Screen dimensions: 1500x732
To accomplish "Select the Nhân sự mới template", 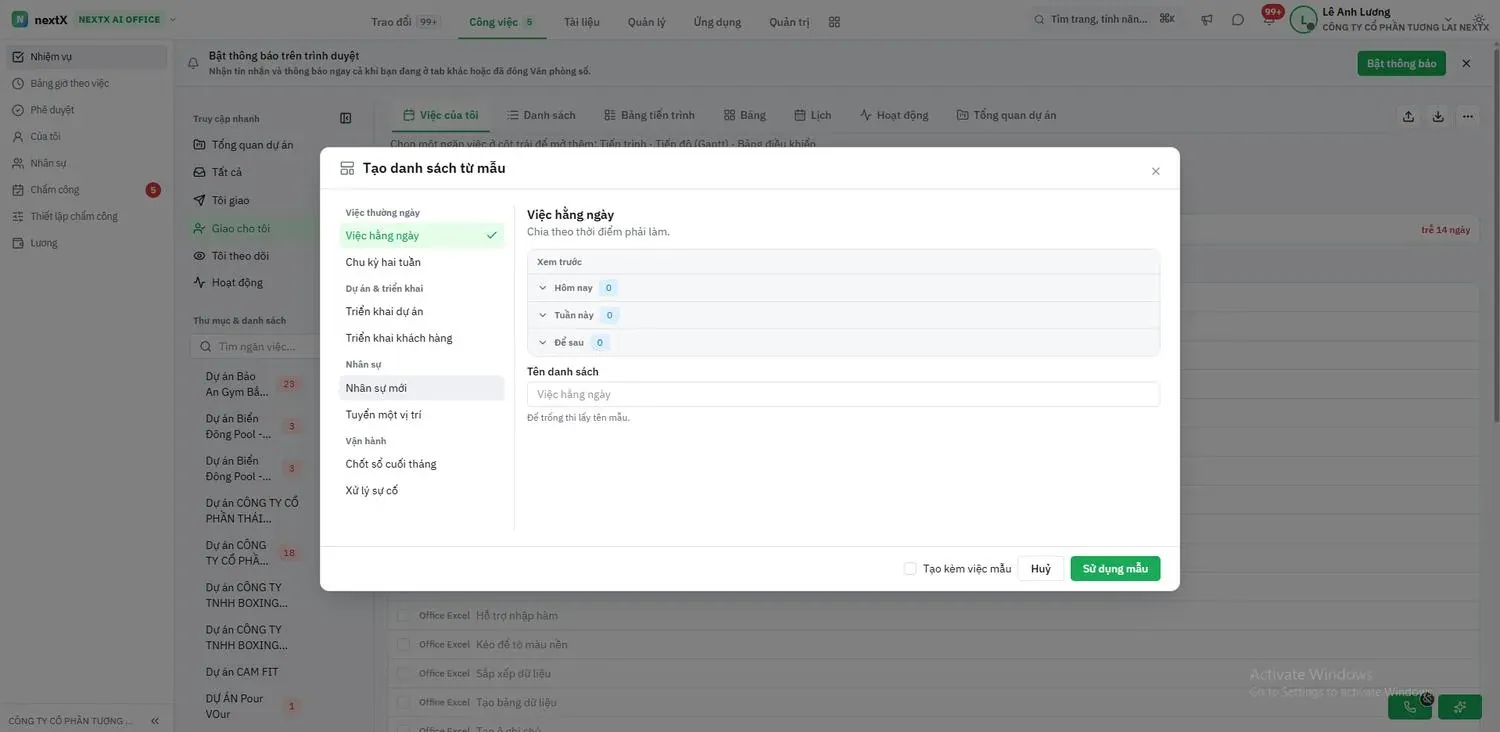I will pyautogui.click(x=422, y=388).
